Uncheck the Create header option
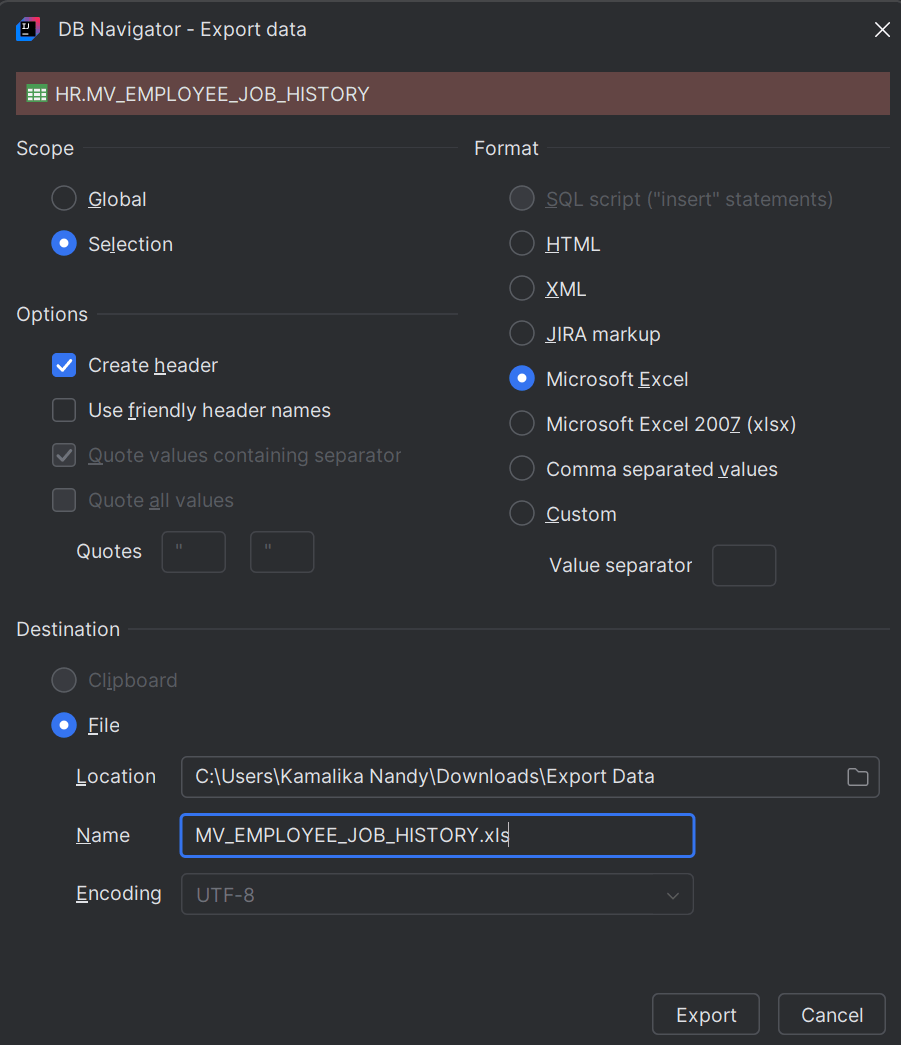This screenshot has height=1045, width=901. pos(63,365)
